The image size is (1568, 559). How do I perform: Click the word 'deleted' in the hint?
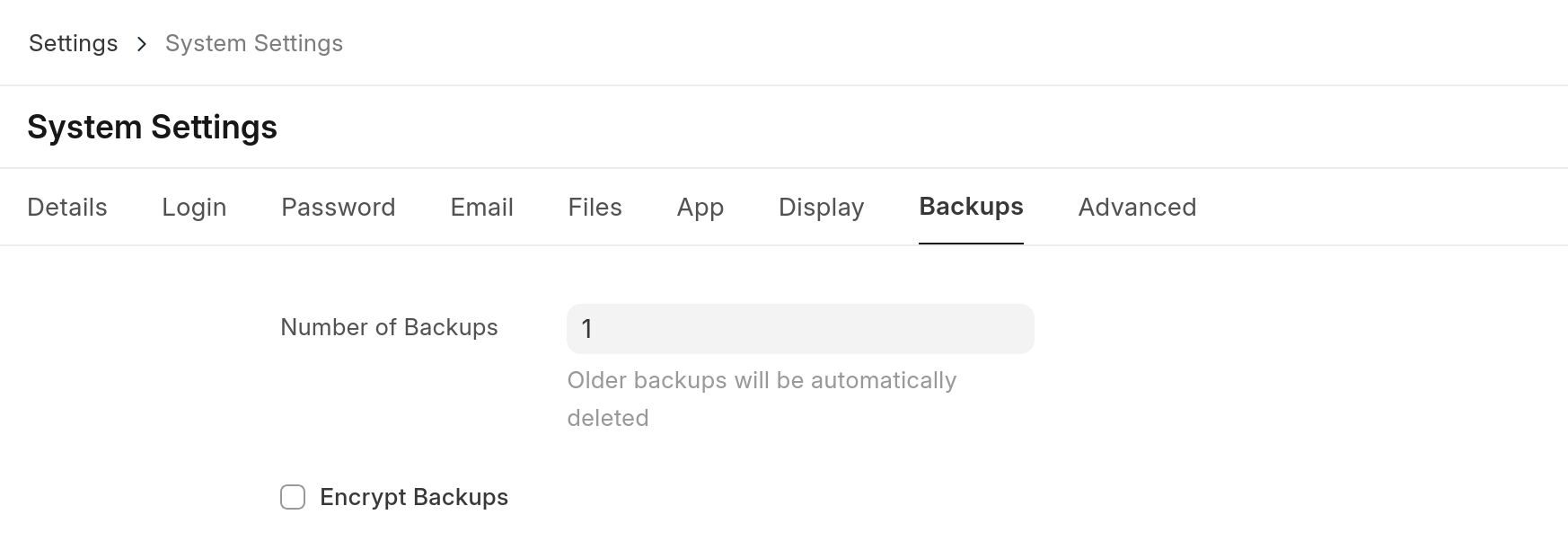point(608,418)
